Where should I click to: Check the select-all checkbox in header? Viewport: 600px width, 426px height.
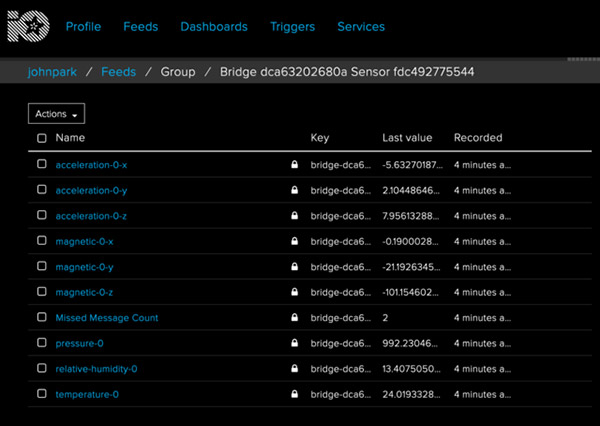[41, 138]
